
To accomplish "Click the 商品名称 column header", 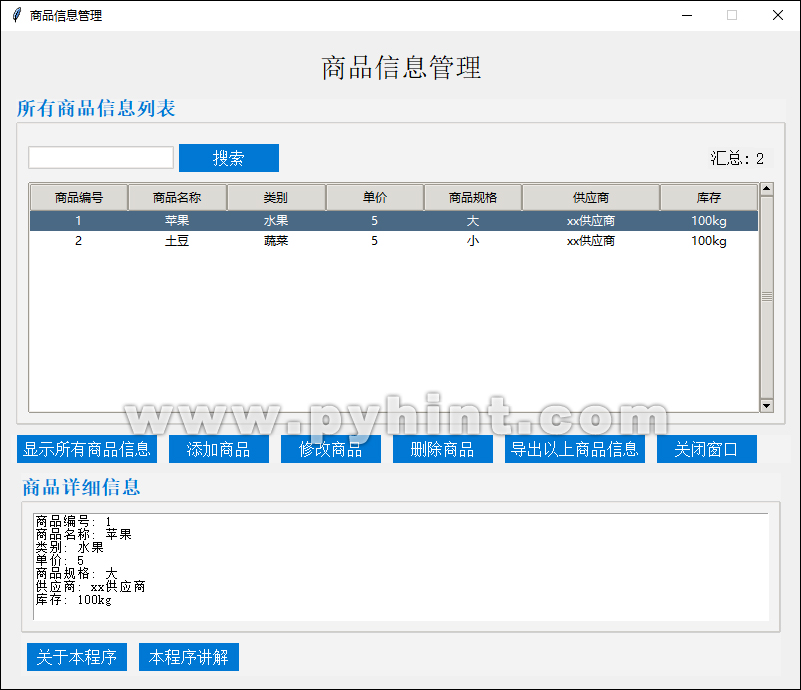I will coord(177,197).
